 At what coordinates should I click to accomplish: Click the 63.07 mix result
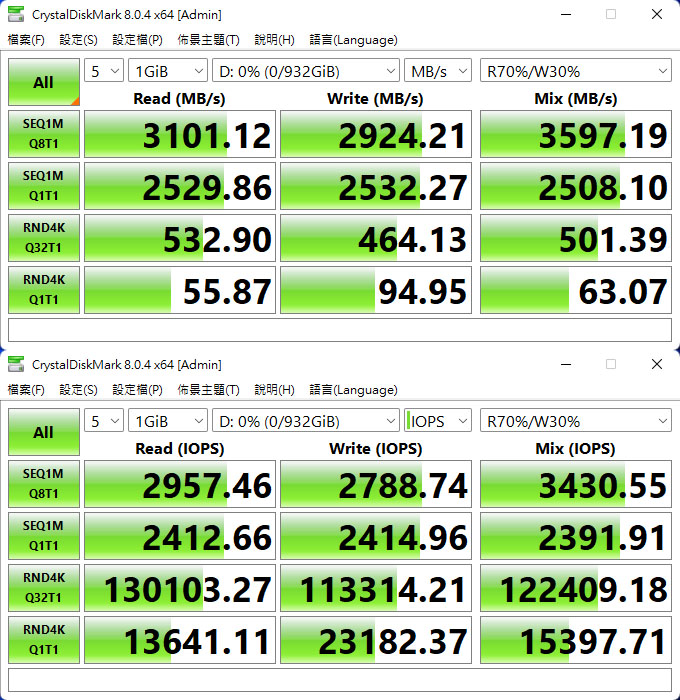576,290
